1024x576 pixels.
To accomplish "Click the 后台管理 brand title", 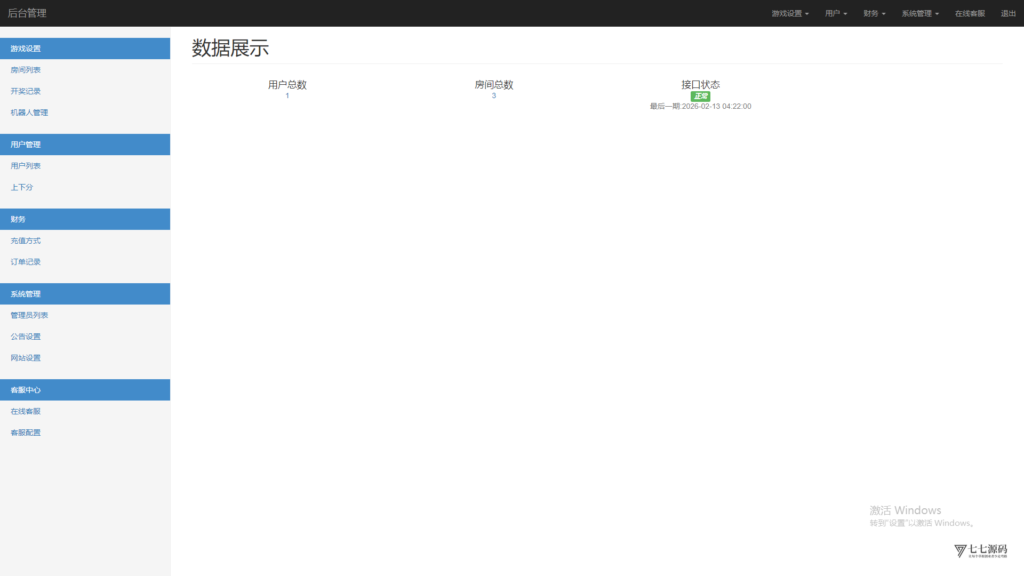I will 27,13.
